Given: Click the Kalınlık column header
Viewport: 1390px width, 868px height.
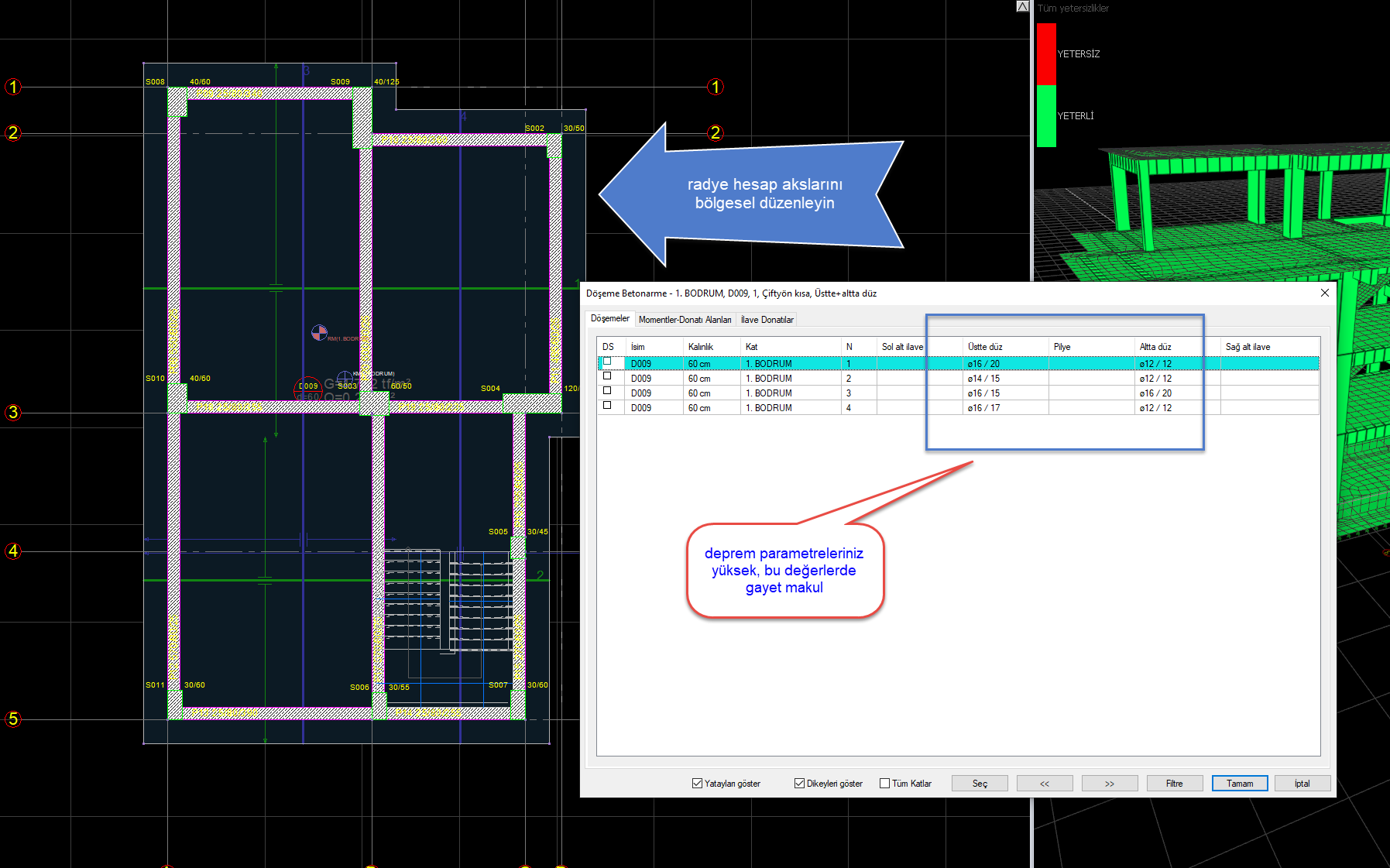Looking at the screenshot, I should (712, 347).
